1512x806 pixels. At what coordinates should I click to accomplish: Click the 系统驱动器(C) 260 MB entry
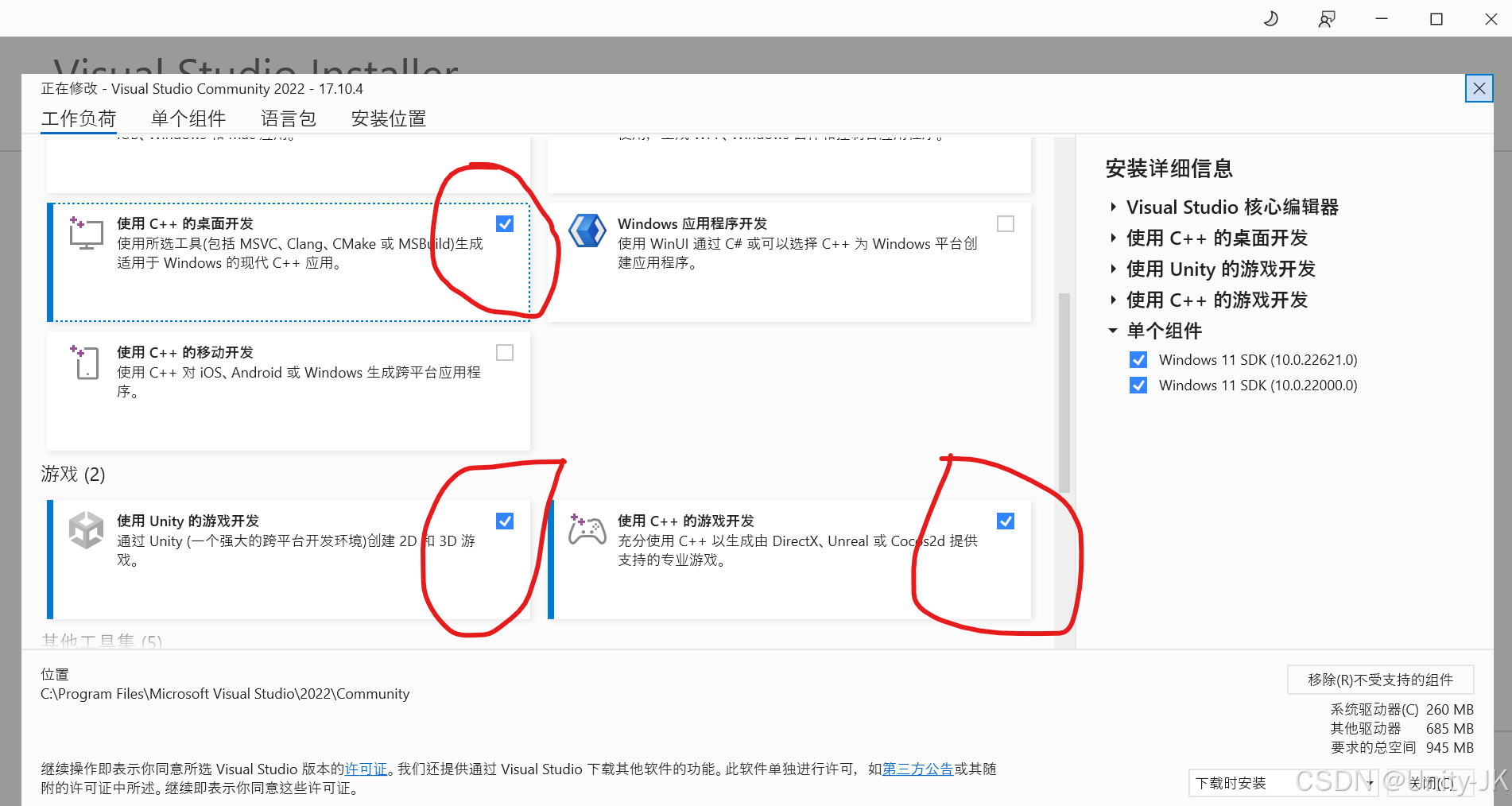coord(1402,710)
